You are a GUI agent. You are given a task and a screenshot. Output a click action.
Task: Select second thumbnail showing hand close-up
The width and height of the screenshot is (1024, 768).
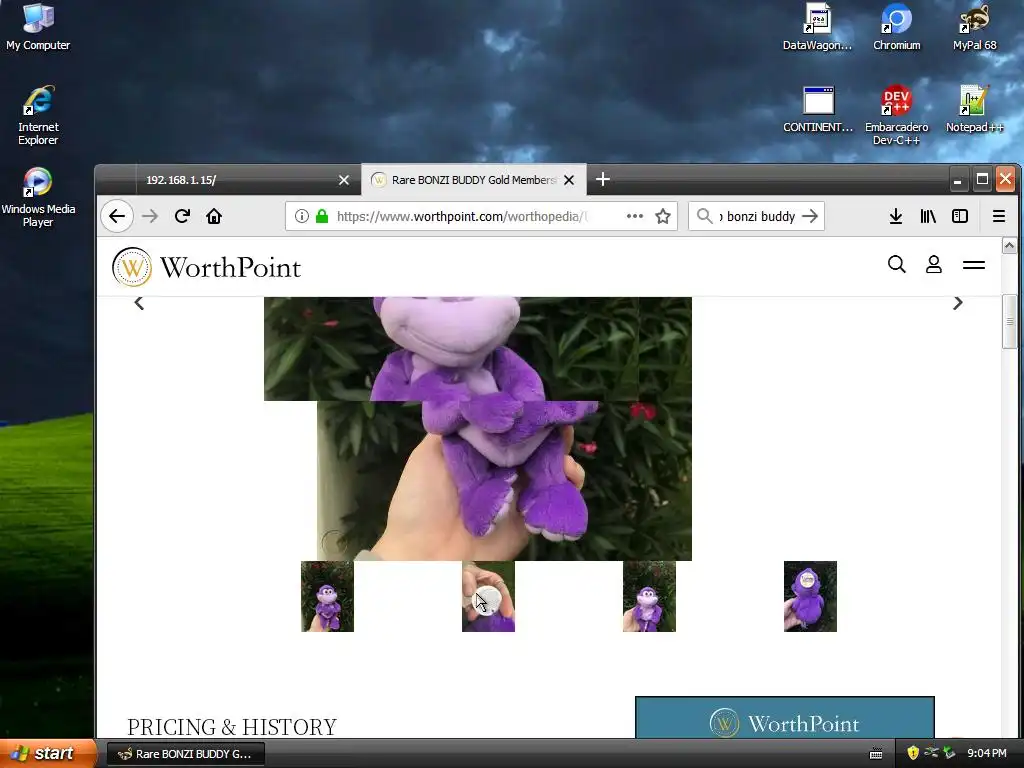[x=488, y=596]
